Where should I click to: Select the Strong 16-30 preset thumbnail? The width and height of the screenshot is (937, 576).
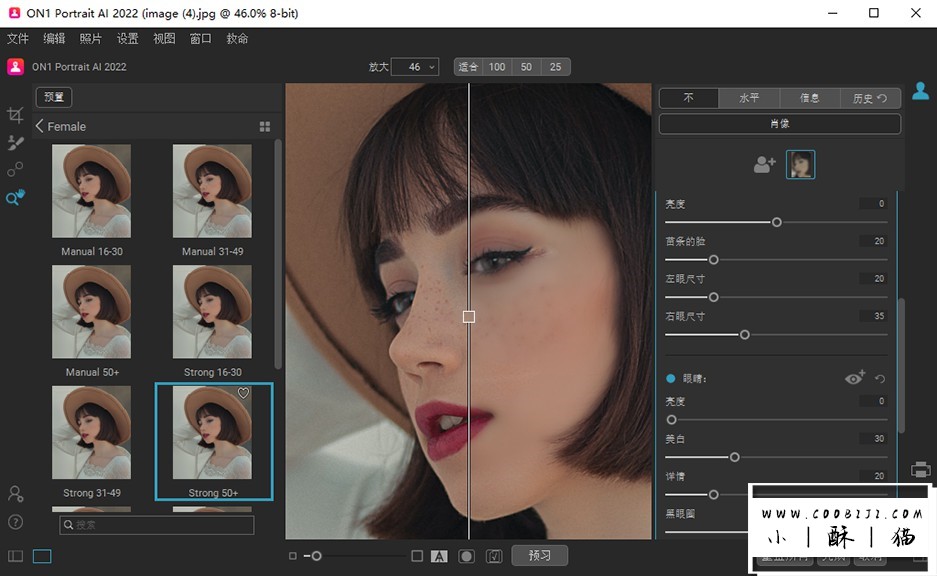click(x=212, y=312)
